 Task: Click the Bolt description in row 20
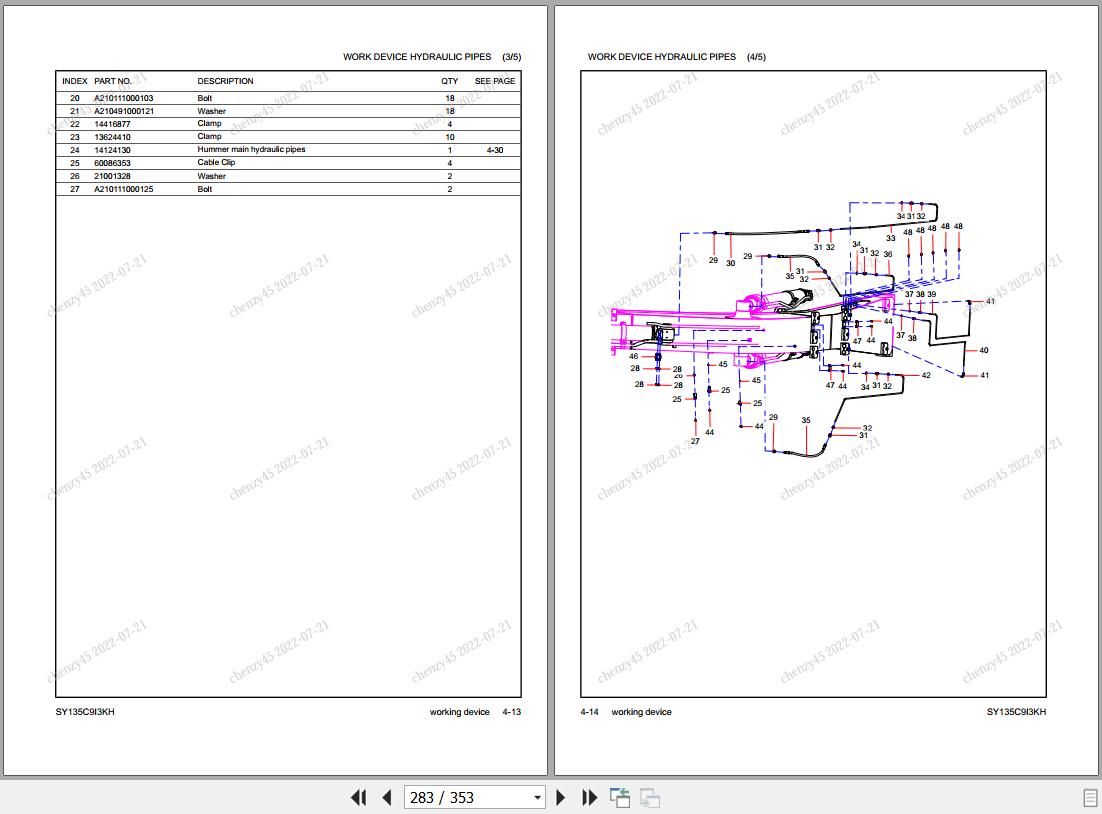(205, 98)
